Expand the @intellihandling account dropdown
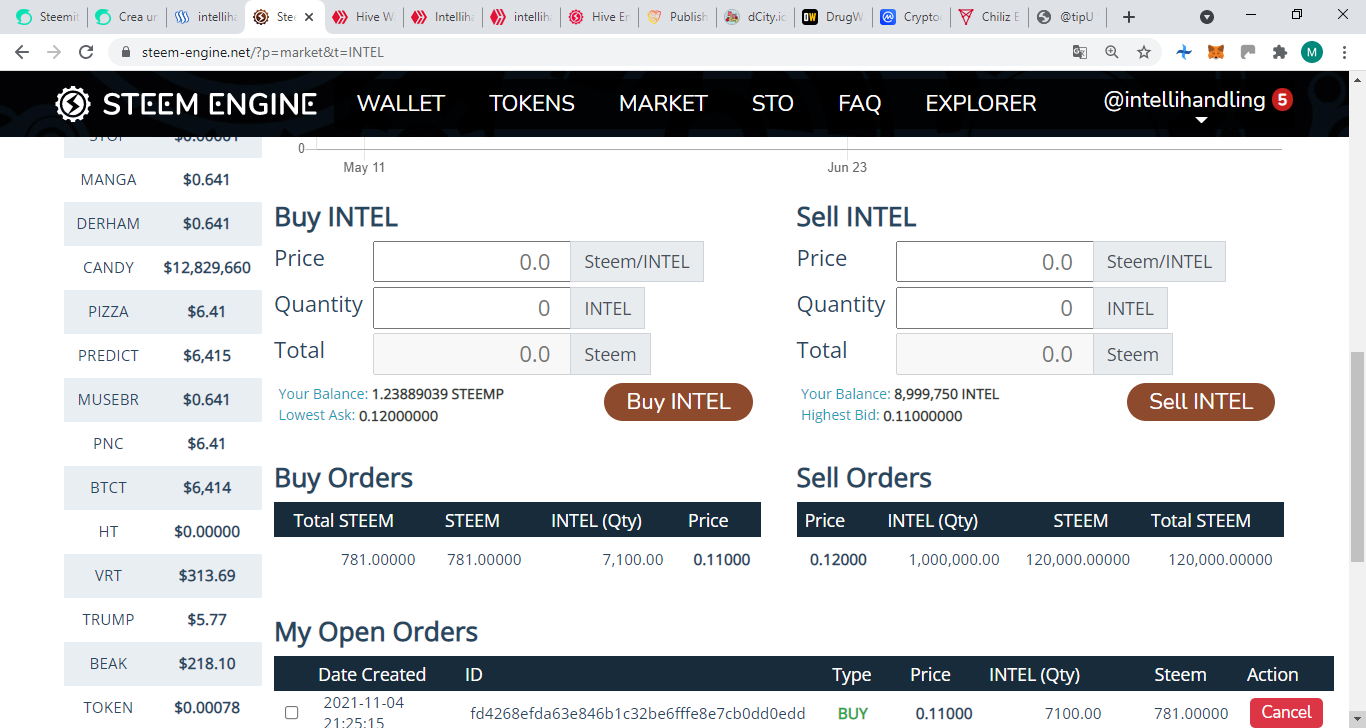Viewport: 1366px width, 728px height. [x=1202, y=120]
